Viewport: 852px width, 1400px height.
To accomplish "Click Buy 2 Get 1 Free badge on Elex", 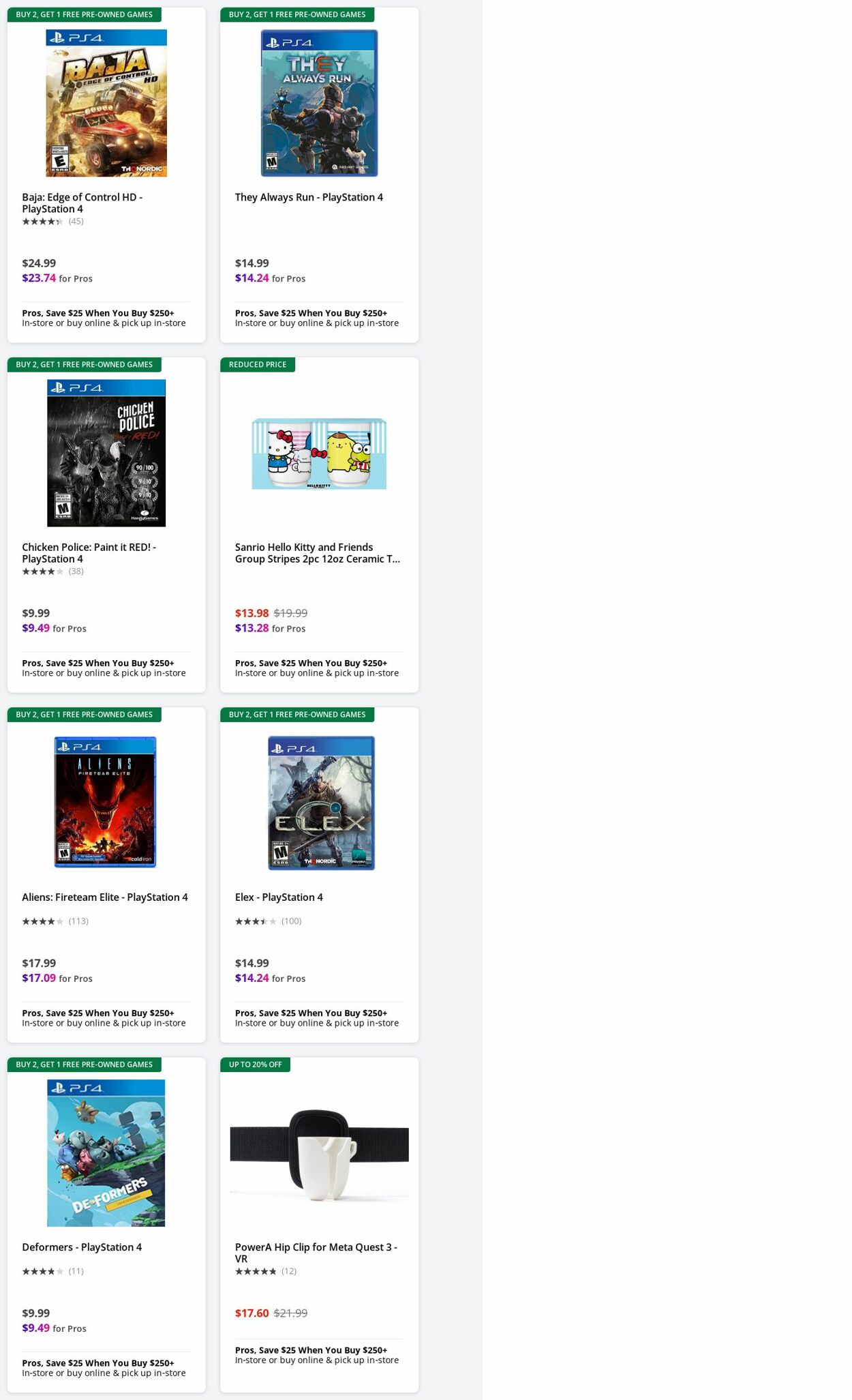I will click(297, 714).
